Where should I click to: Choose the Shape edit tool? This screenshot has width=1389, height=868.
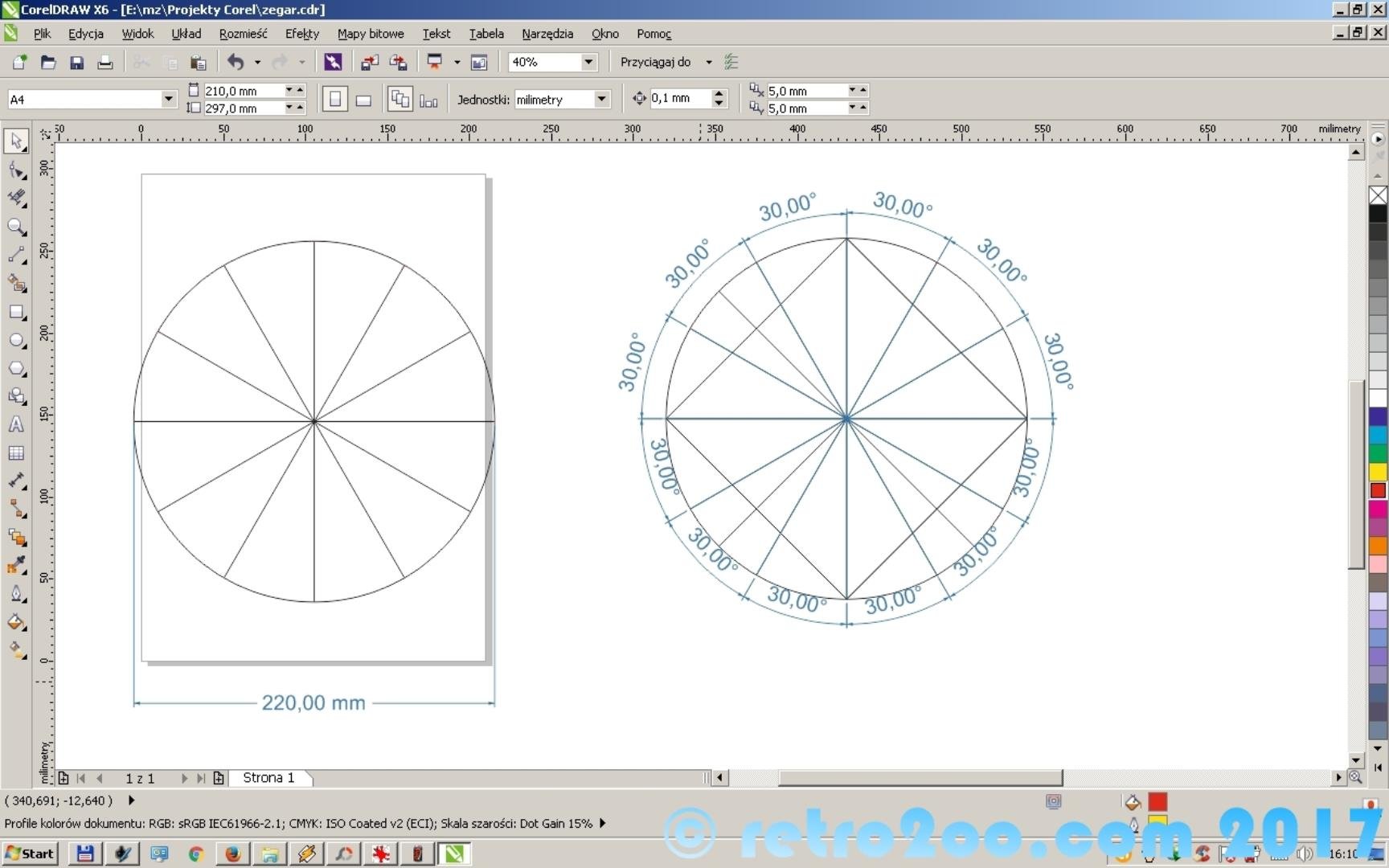(x=15, y=170)
